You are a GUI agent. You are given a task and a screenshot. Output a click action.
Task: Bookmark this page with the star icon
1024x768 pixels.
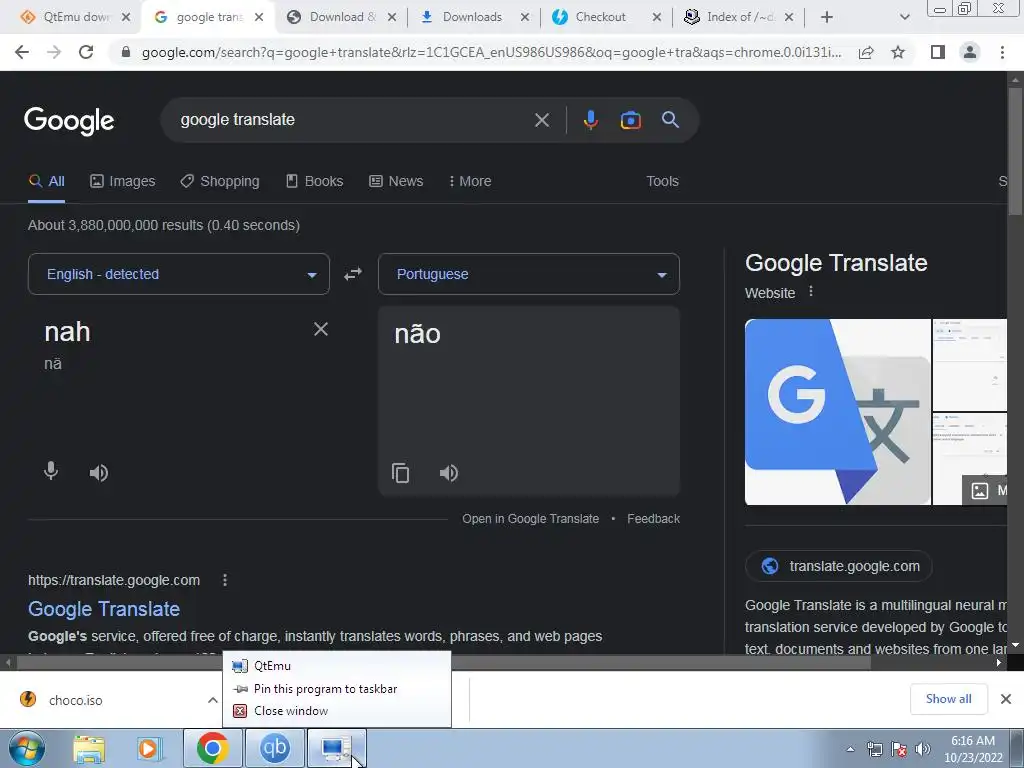click(898, 52)
